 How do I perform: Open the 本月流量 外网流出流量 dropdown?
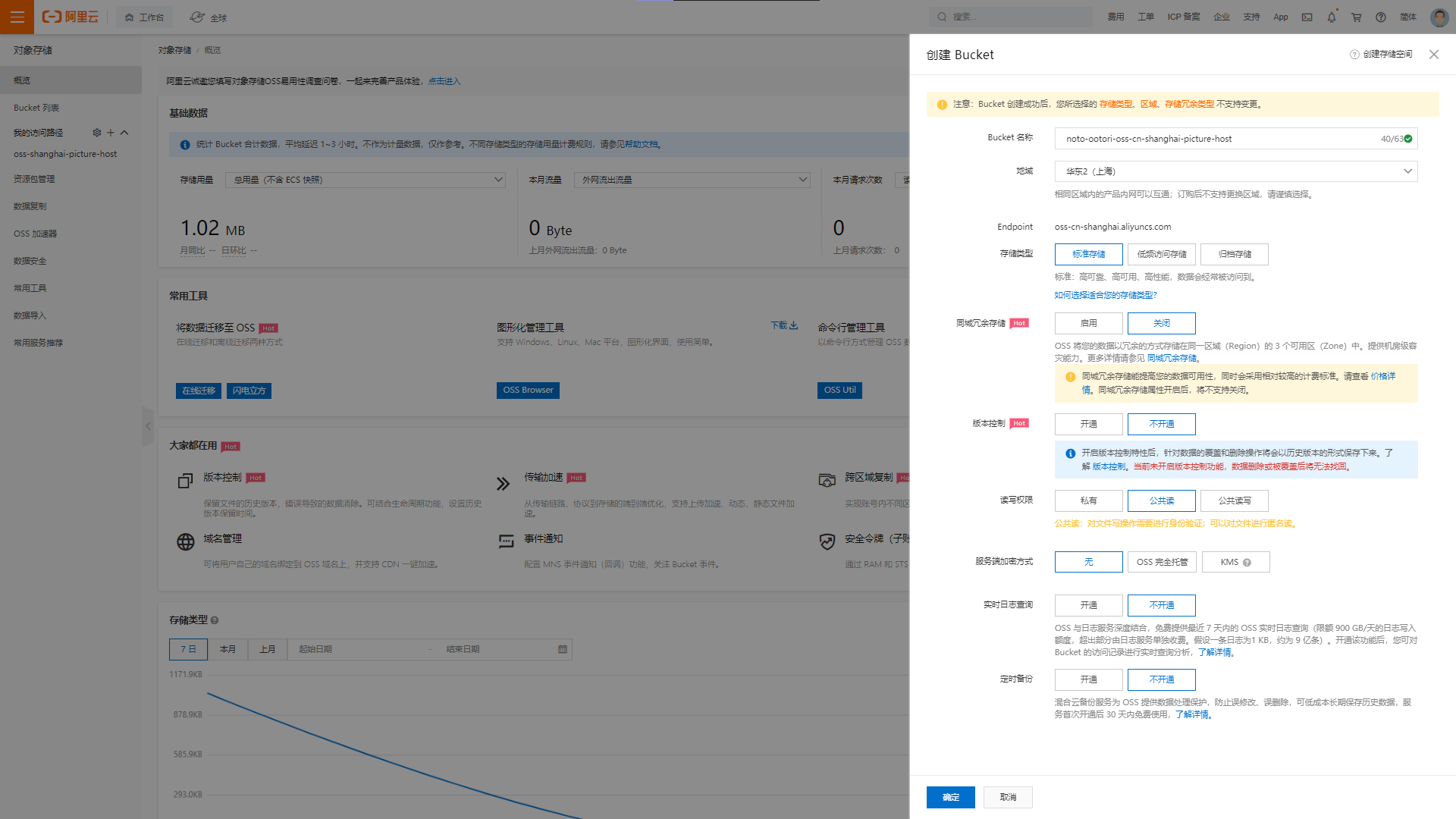click(692, 180)
